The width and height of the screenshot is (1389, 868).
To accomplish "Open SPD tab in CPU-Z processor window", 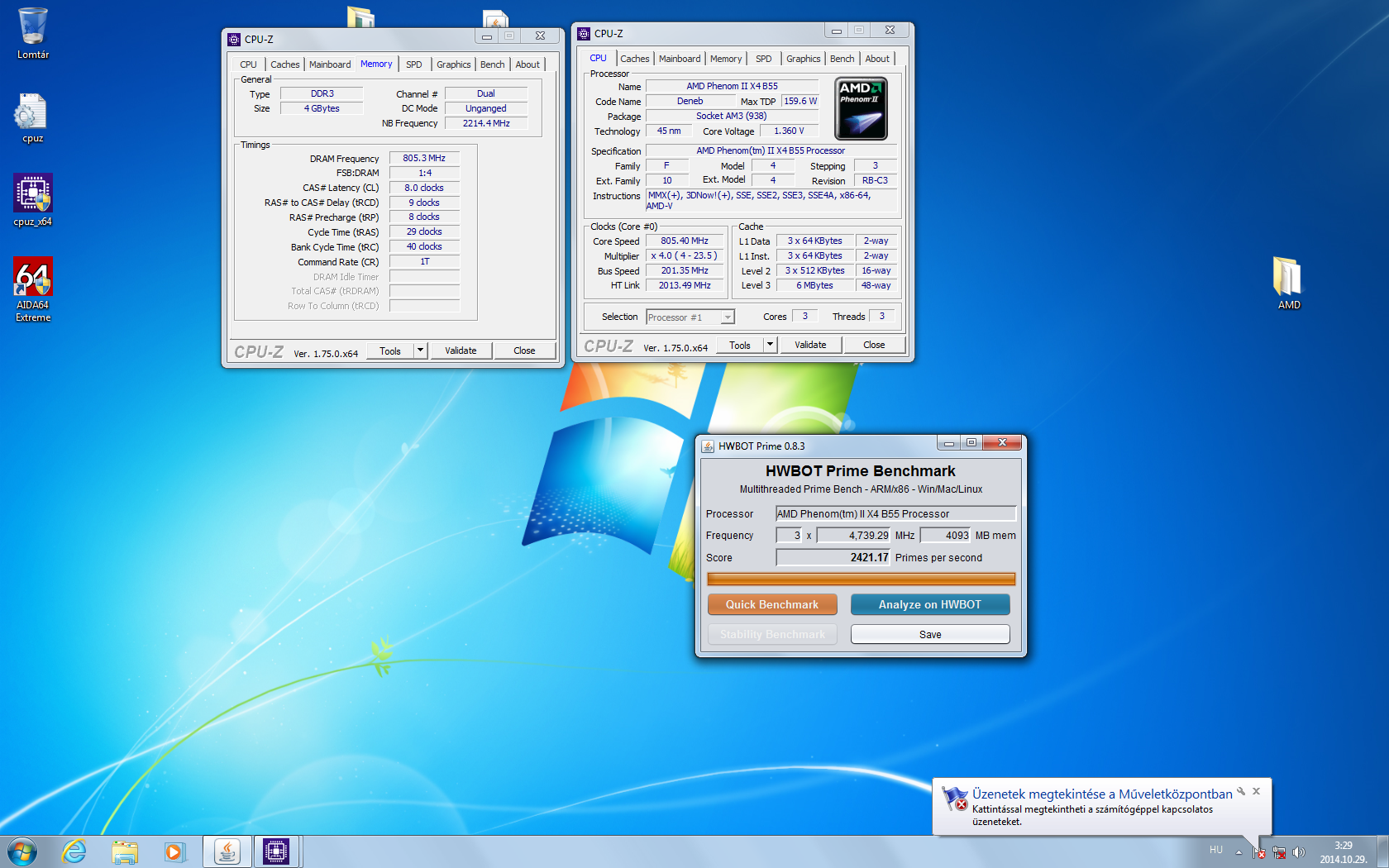I will click(x=764, y=59).
